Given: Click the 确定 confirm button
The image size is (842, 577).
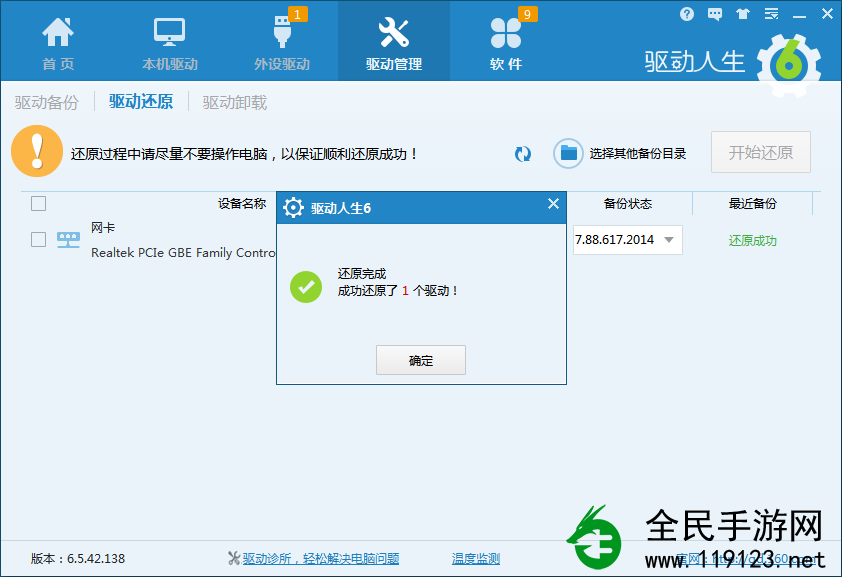Looking at the screenshot, I should (420, 360).
